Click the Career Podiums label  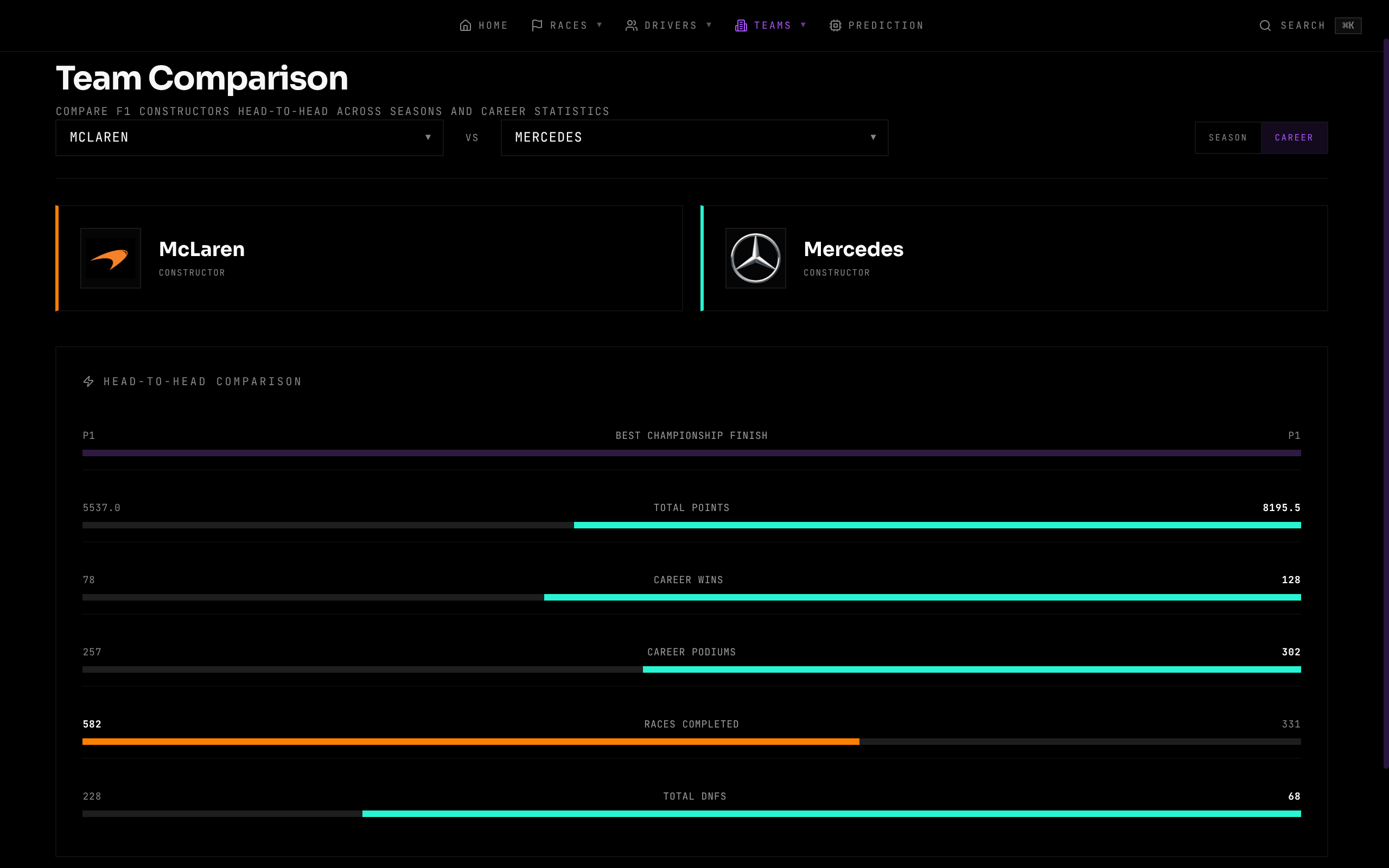click(x=692, y=652)
